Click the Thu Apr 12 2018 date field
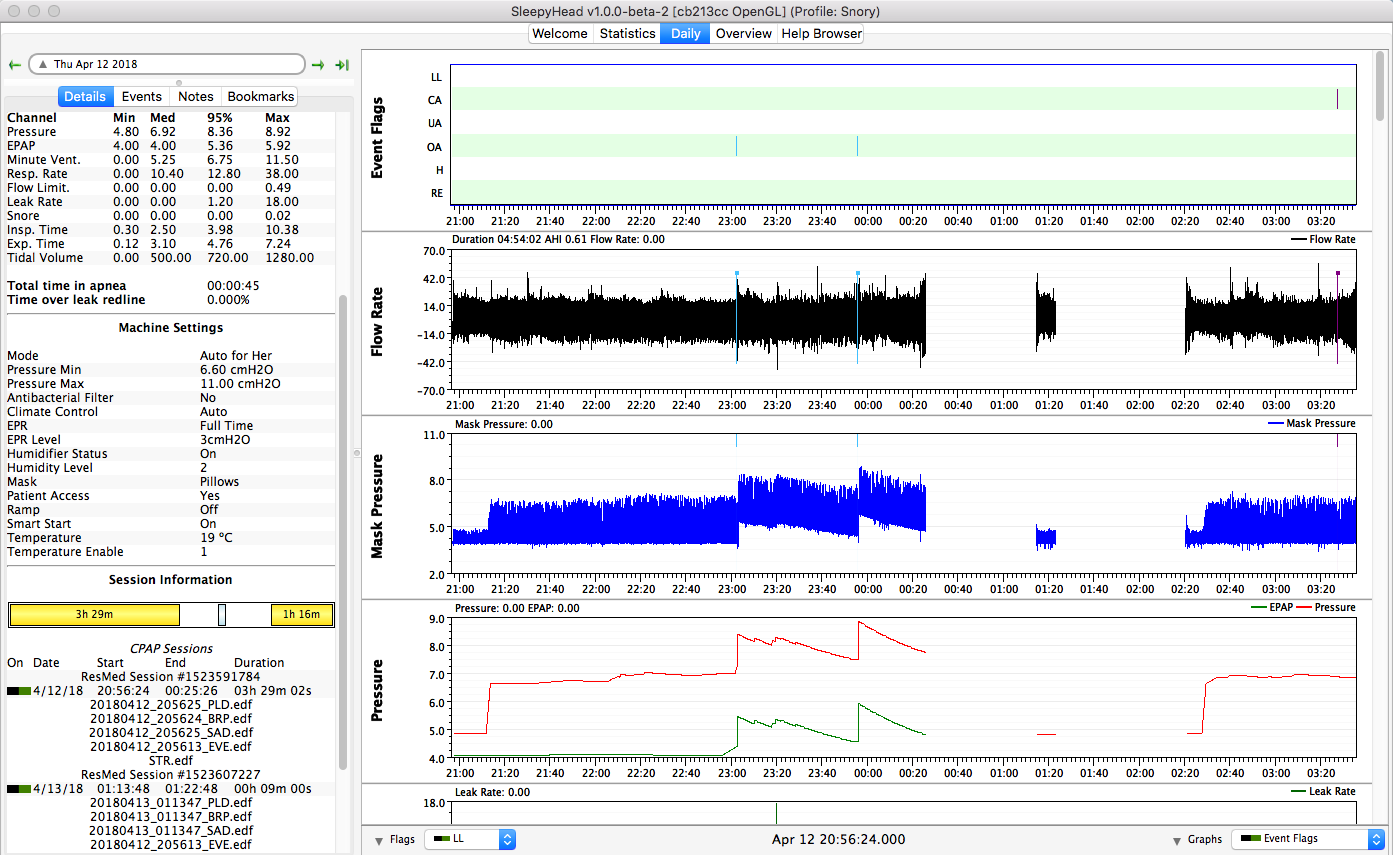The image size is (1393, 855). (x=167, y=64)
